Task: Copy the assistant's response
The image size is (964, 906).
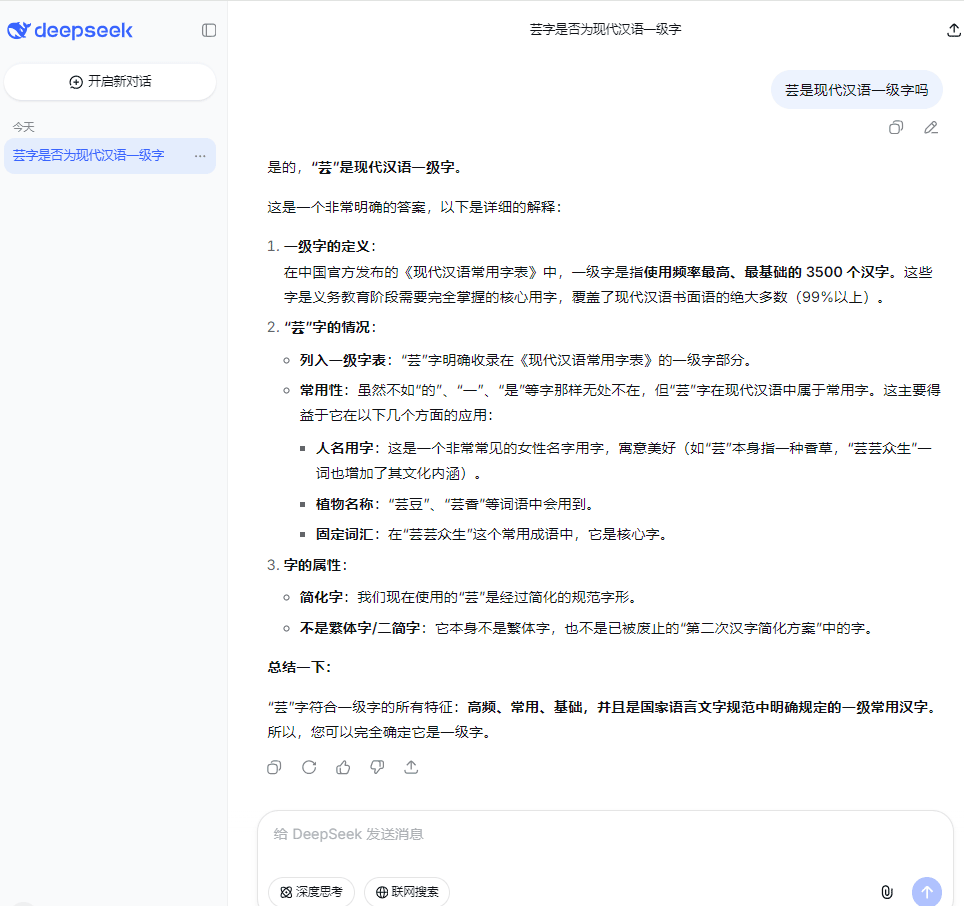Action: [274, 767]
